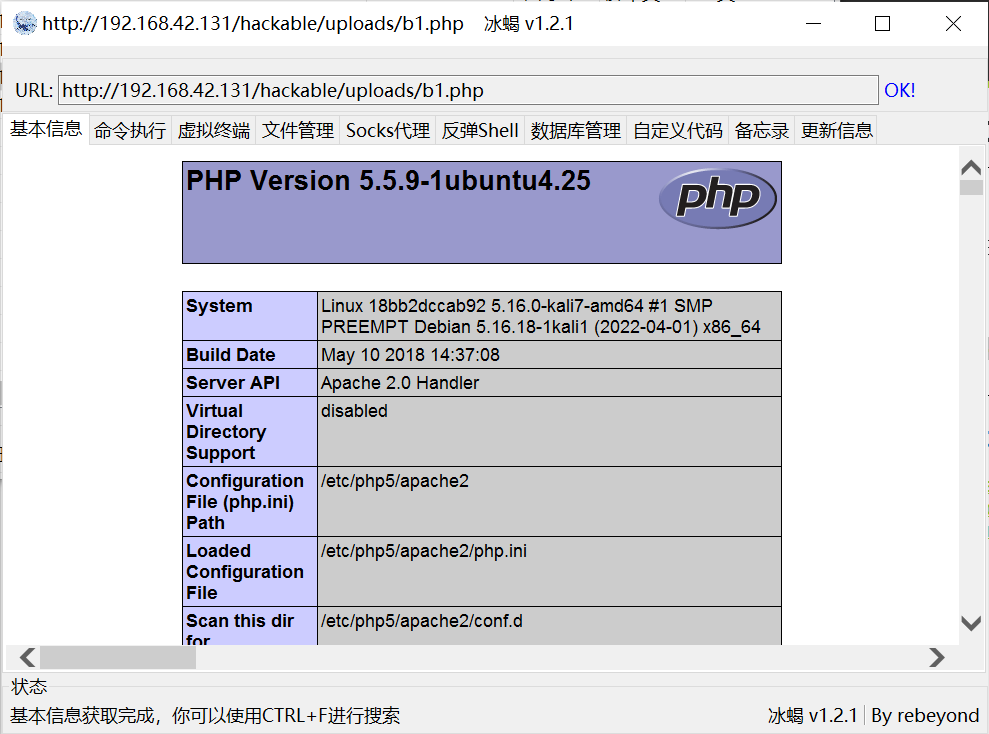The image size is (989, 734).
Task: Click the PHP logo image
Action: (717, 198)
